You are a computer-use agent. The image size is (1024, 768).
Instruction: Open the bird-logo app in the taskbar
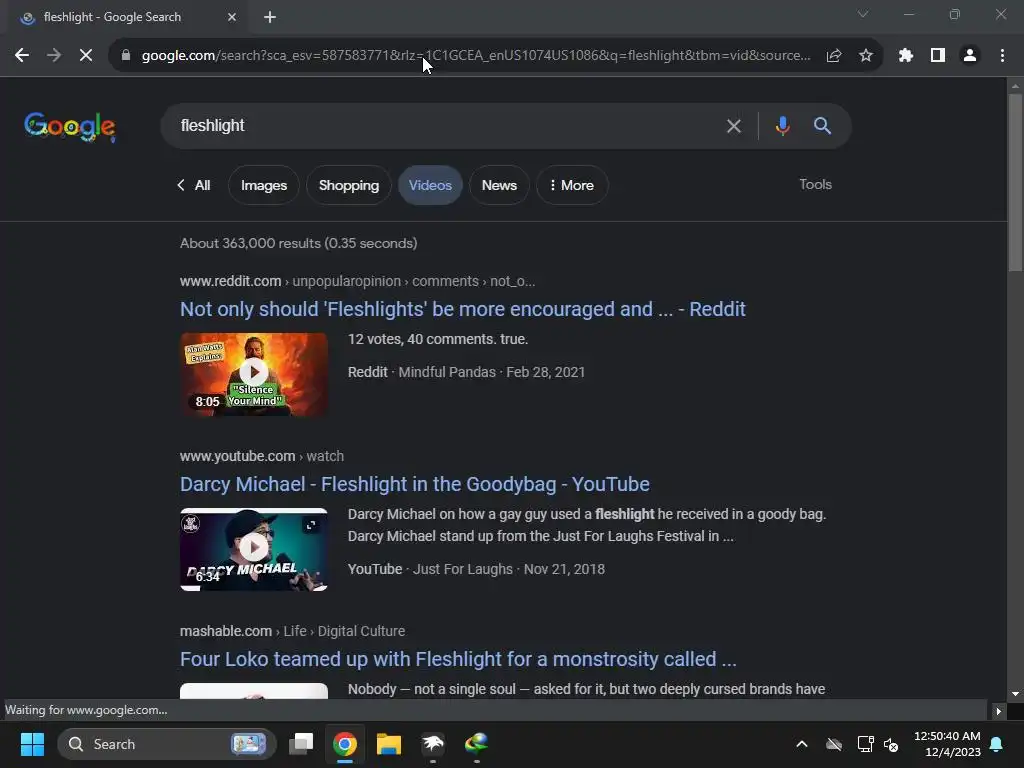(433, 744)
